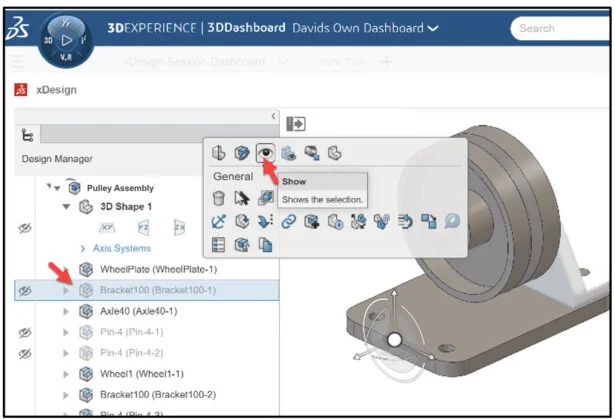Click the Delete trash can icon

tap(219, 199)
